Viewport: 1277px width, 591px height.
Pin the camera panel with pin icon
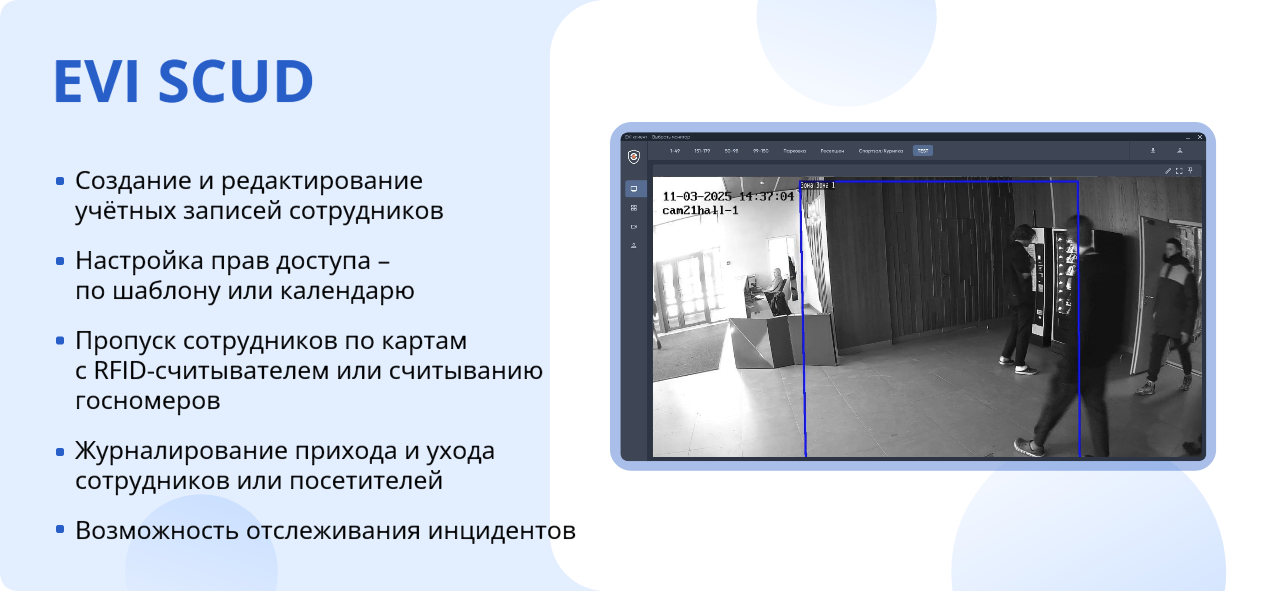(1190, 171)
